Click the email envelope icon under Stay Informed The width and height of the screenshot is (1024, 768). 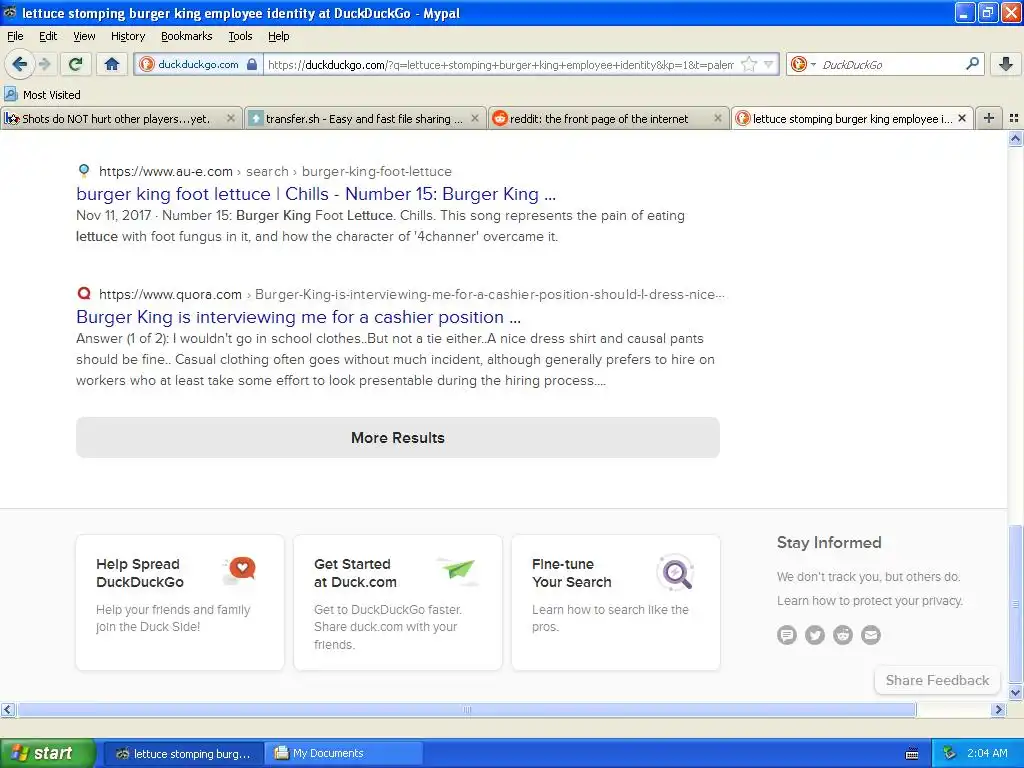(871, 635)
